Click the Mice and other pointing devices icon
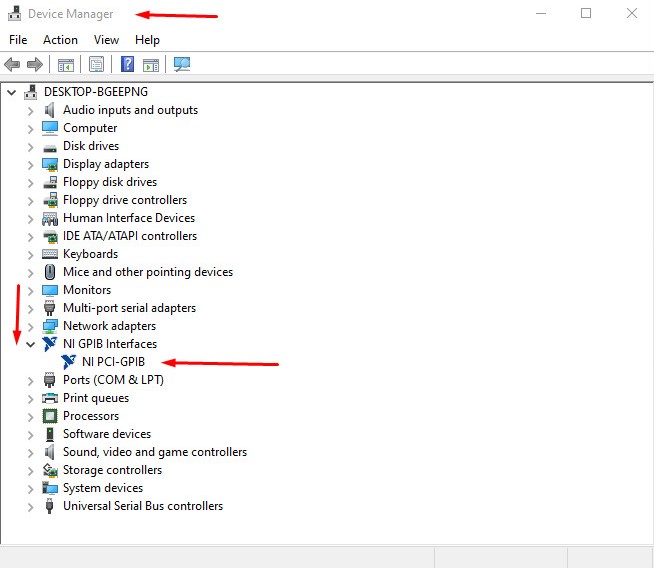The height and width of the screenshot is (568, 654). coord(50,272)
